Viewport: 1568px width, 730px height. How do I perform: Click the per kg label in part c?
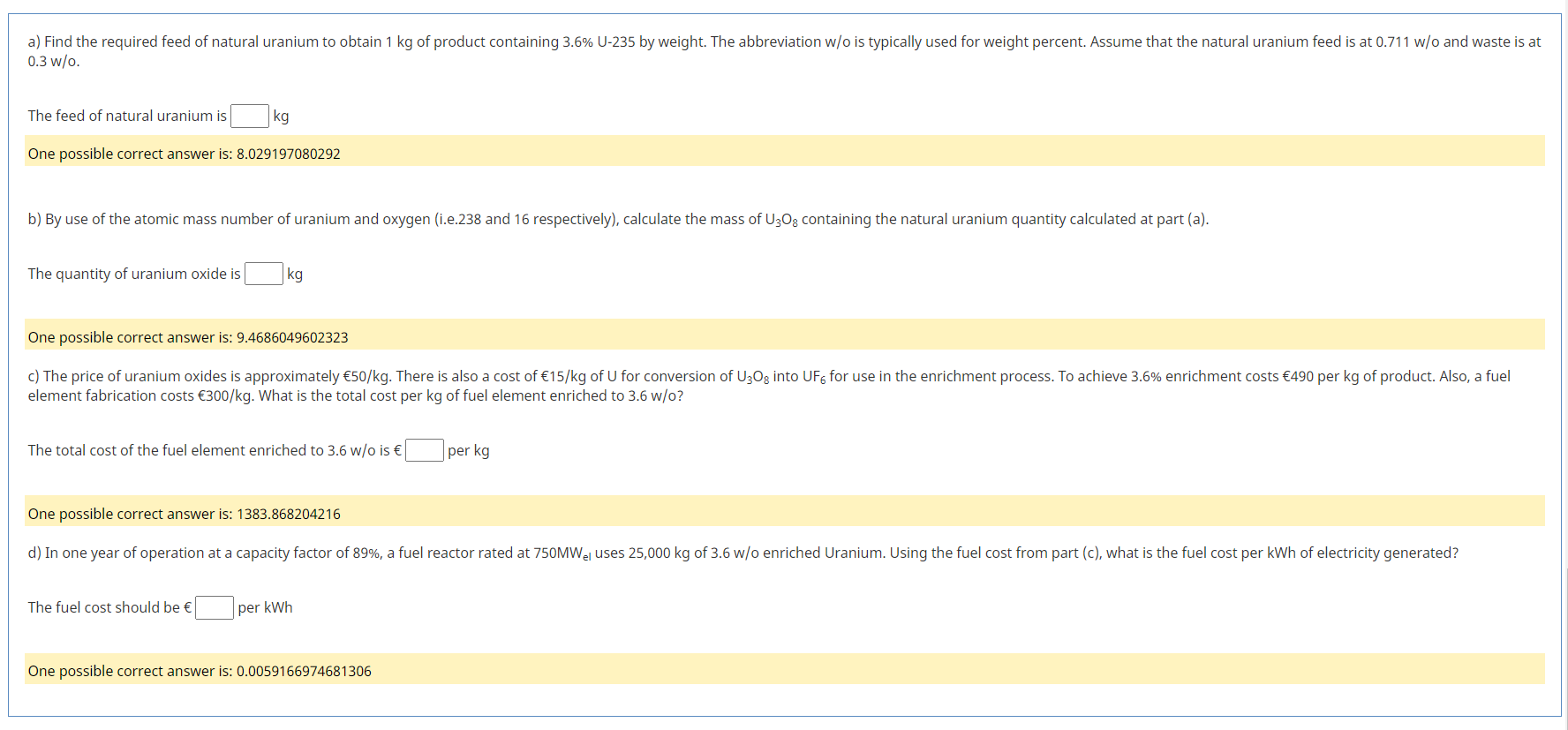469,450
